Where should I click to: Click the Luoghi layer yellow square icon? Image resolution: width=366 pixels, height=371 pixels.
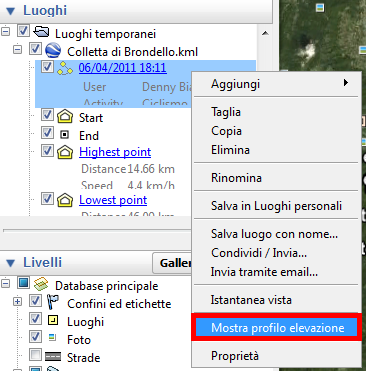(x=53, y=321)
